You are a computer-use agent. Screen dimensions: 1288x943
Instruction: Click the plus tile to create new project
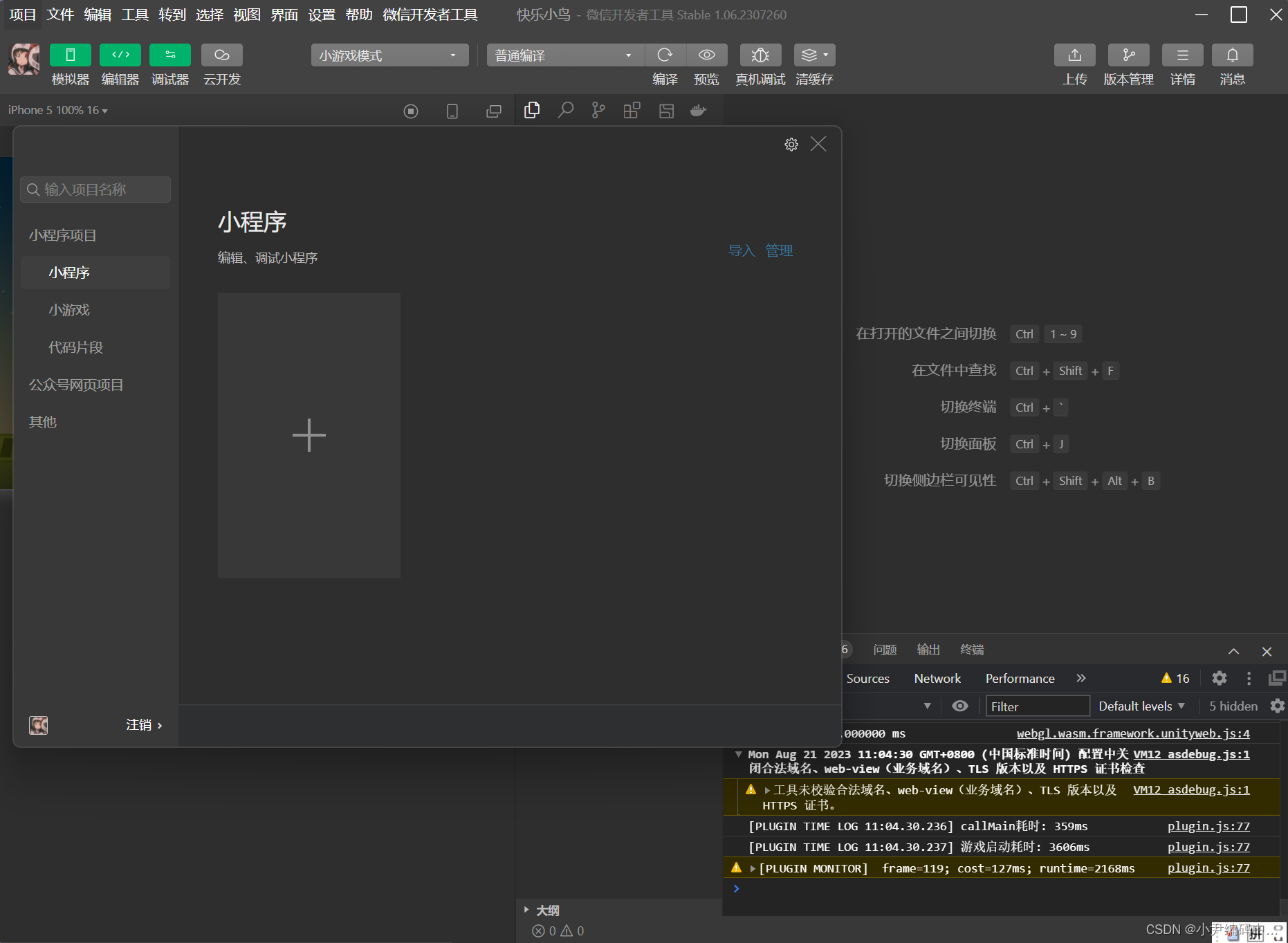click(309, 435)
